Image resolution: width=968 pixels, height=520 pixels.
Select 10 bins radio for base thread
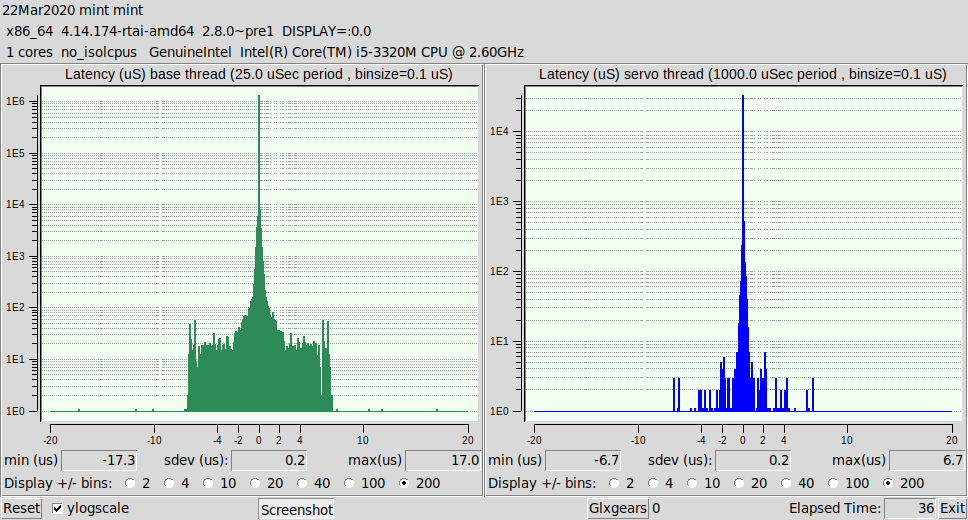pyautogui.click(x=209, y=483)
